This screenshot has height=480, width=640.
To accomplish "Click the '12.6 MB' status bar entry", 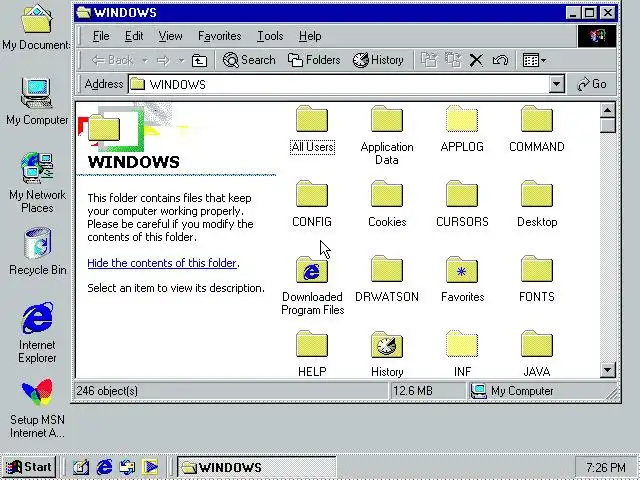I will [x=413, y=391].
